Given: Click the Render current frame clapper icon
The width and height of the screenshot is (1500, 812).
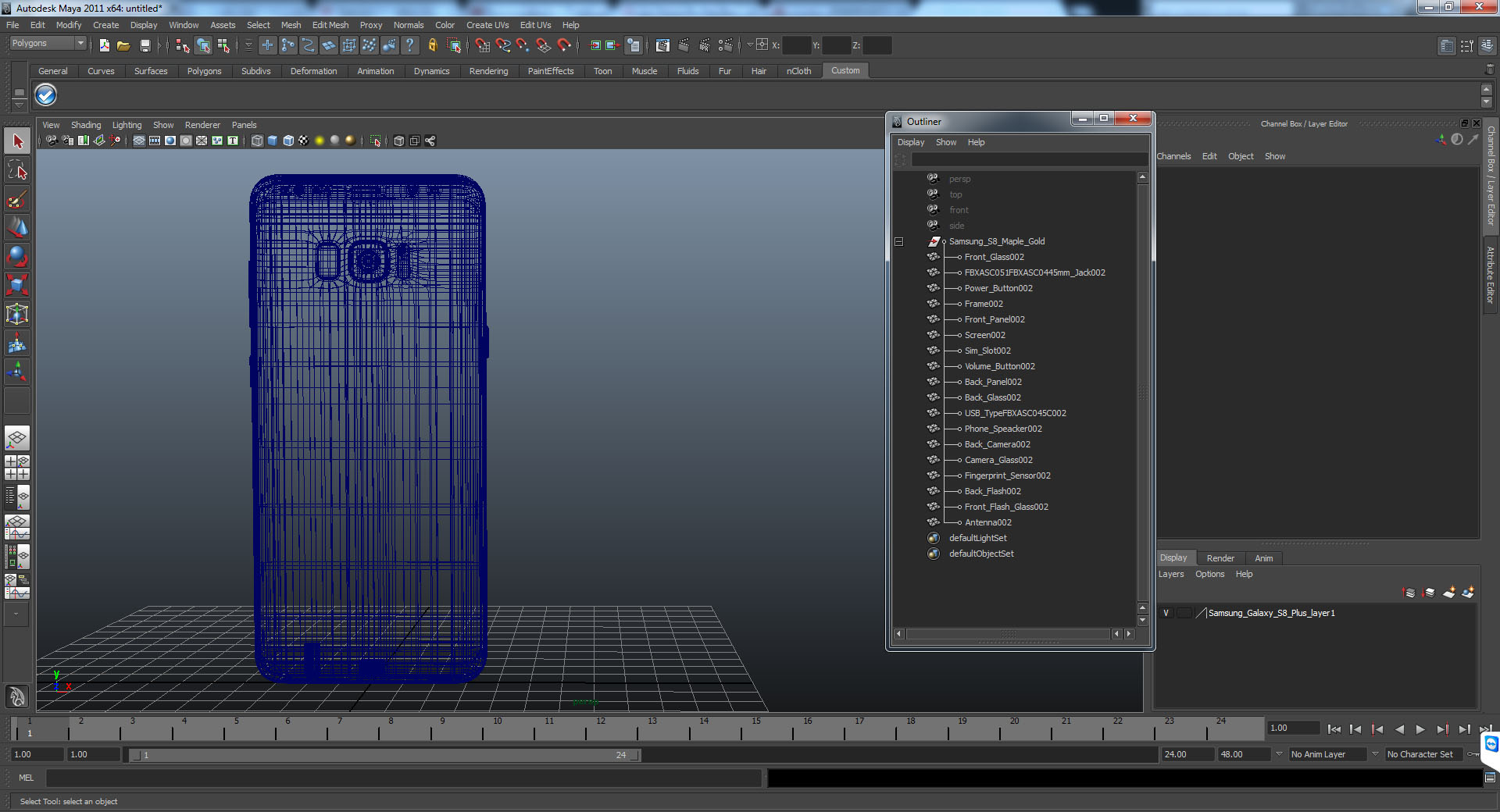Looking at the screenshot, I should pos(684,45).
